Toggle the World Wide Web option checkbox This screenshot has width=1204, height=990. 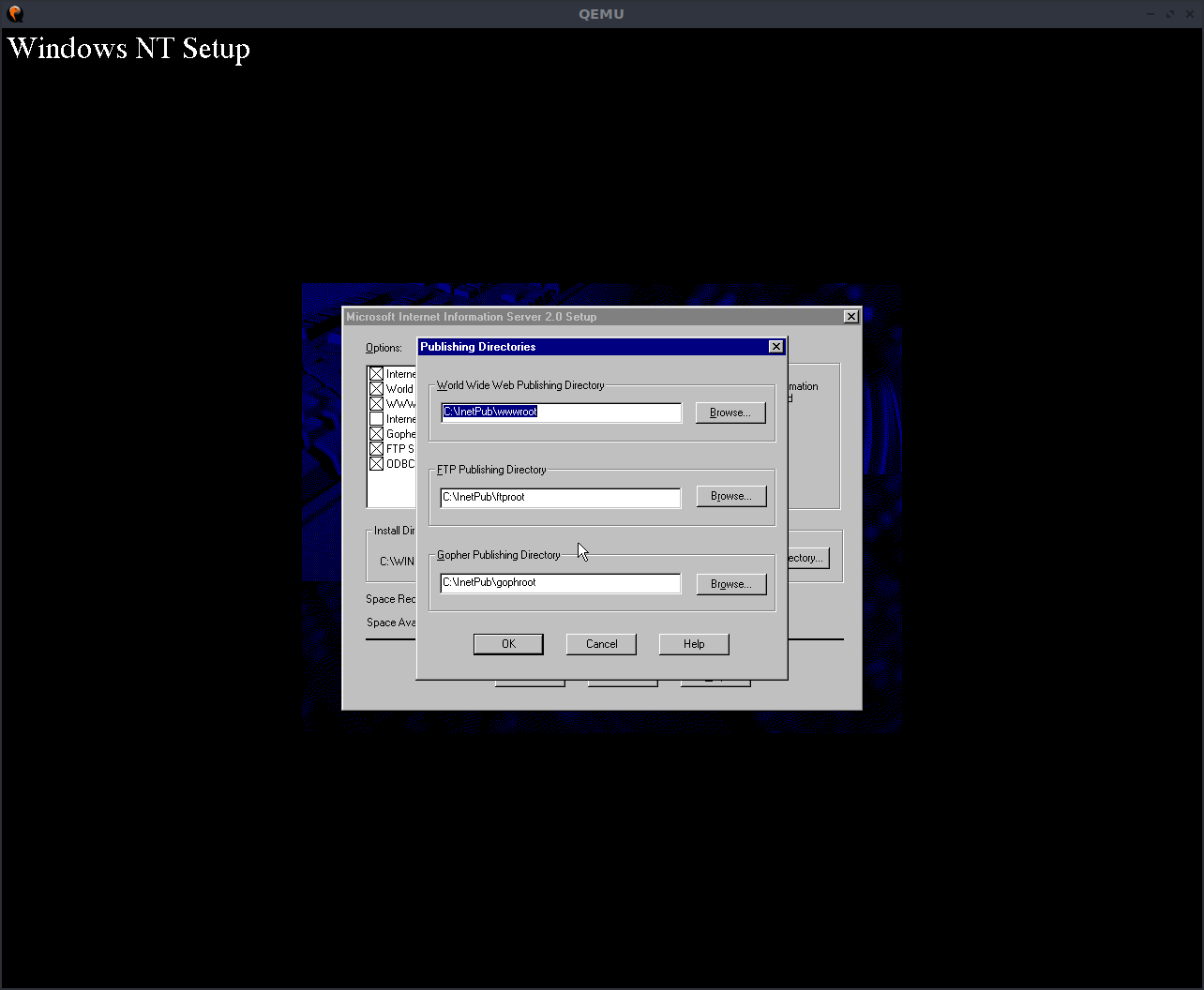pyautogui.click(x=376, y=389)
